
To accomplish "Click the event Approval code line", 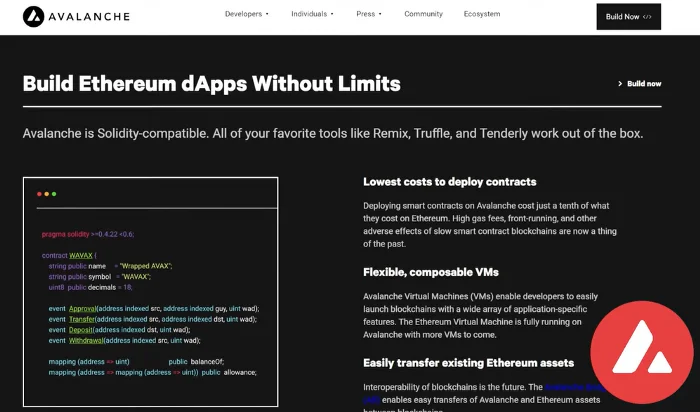I will [x=154, y=308].
